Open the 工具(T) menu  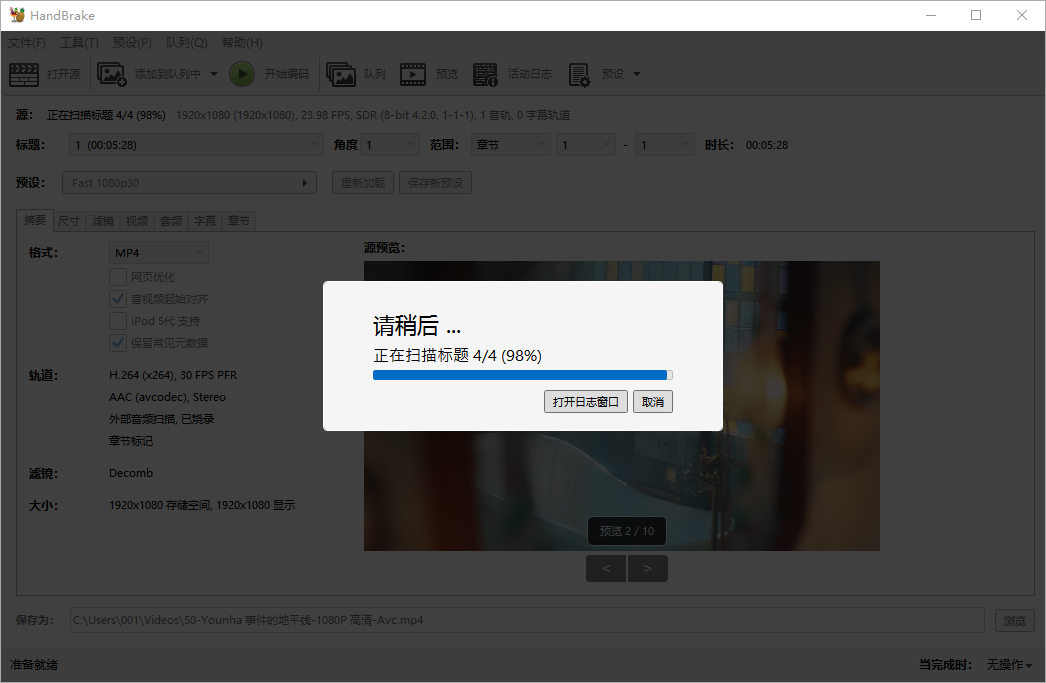pos(79,43)
